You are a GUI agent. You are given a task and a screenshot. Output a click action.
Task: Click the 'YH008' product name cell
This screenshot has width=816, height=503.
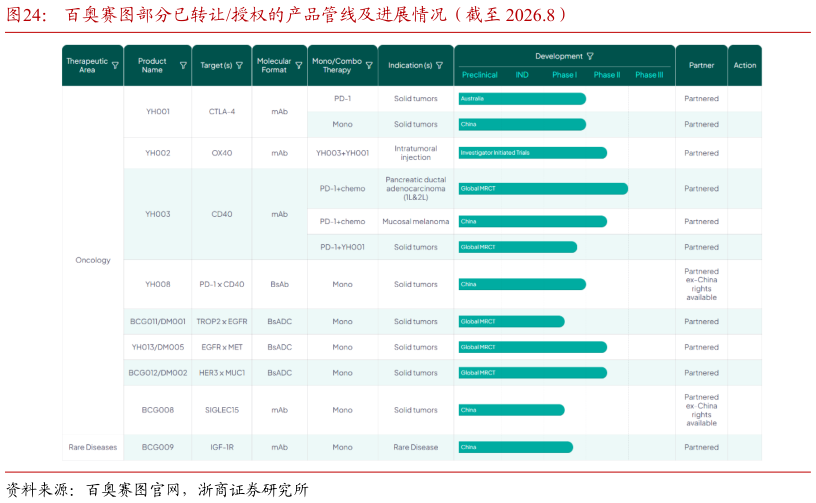coord(158,285)
